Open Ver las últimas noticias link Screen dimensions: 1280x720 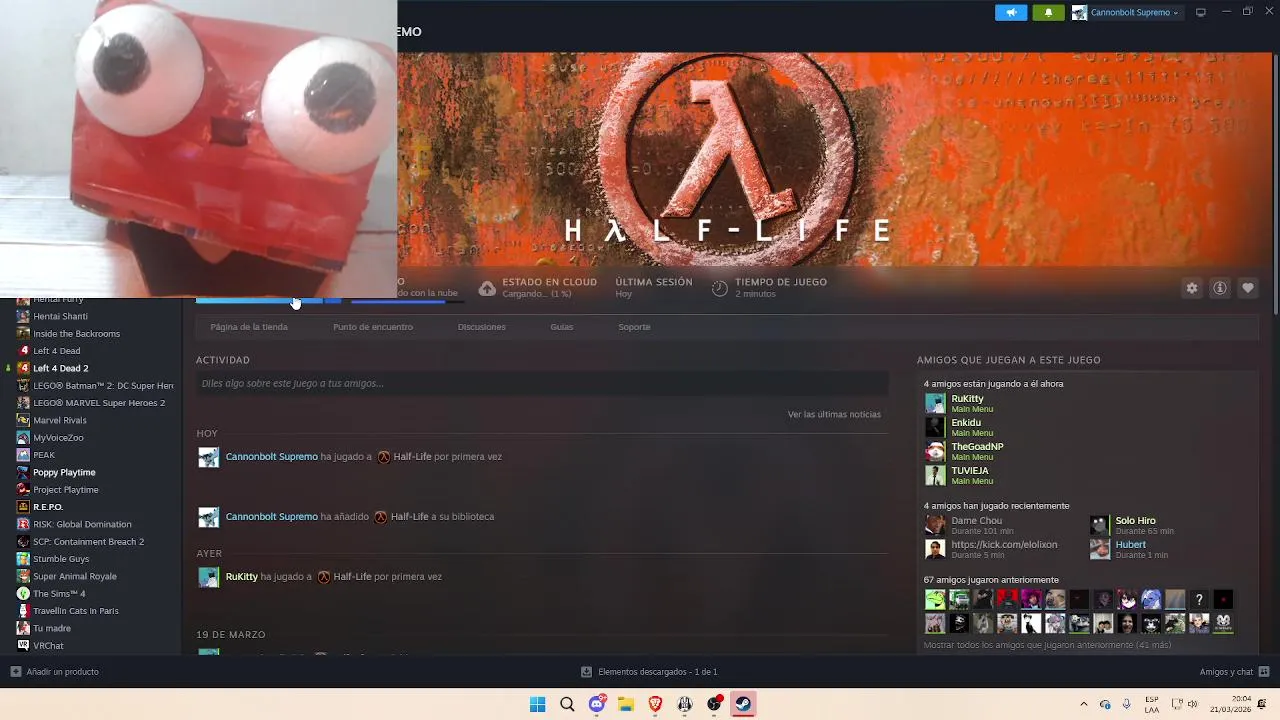pos(834,414)
